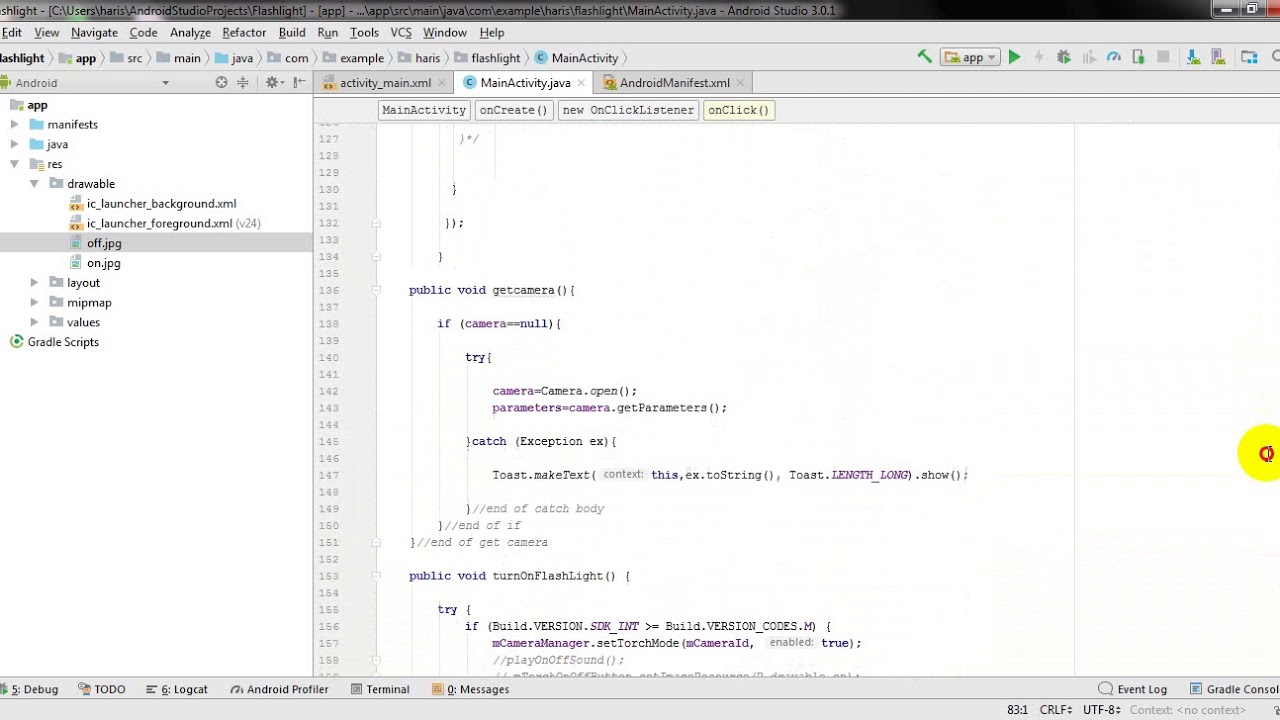Select ic_launcher_background.xml file
This screenshot has width=1280, height=720.
pyautogui.click(x=161, y=204)
